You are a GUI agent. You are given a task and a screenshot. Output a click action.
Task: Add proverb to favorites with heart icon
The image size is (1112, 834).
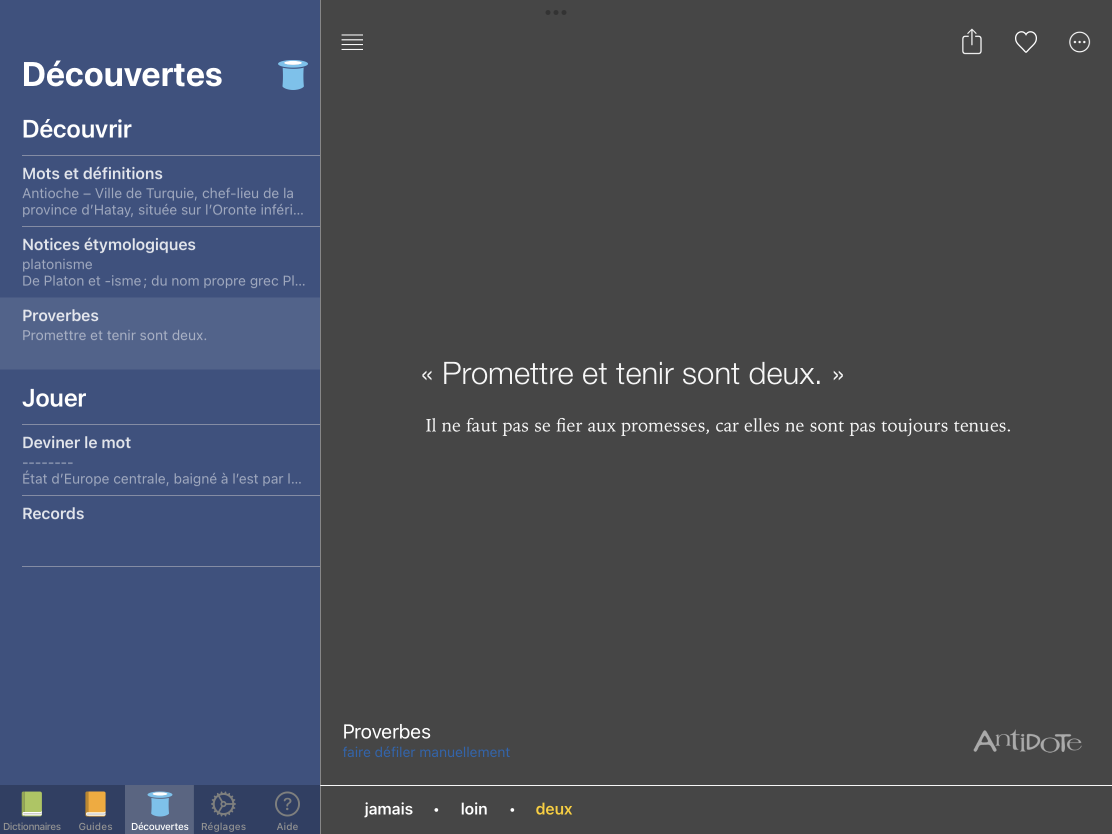point(1026,42)
